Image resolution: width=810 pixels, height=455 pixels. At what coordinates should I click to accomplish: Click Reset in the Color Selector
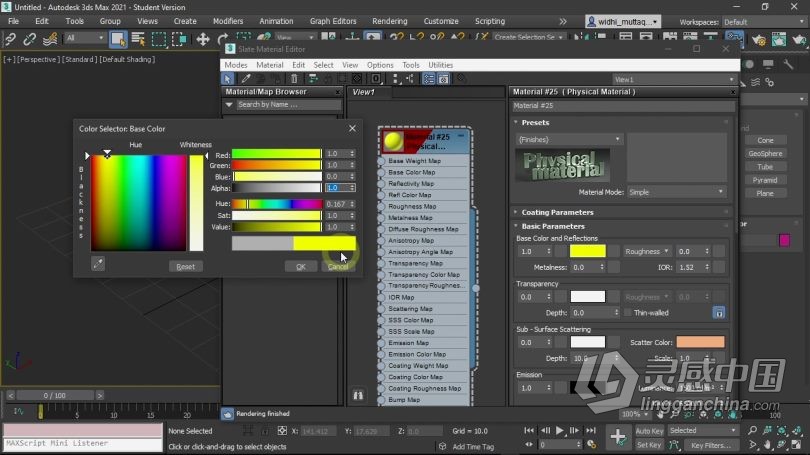click(x=185, y=266)
